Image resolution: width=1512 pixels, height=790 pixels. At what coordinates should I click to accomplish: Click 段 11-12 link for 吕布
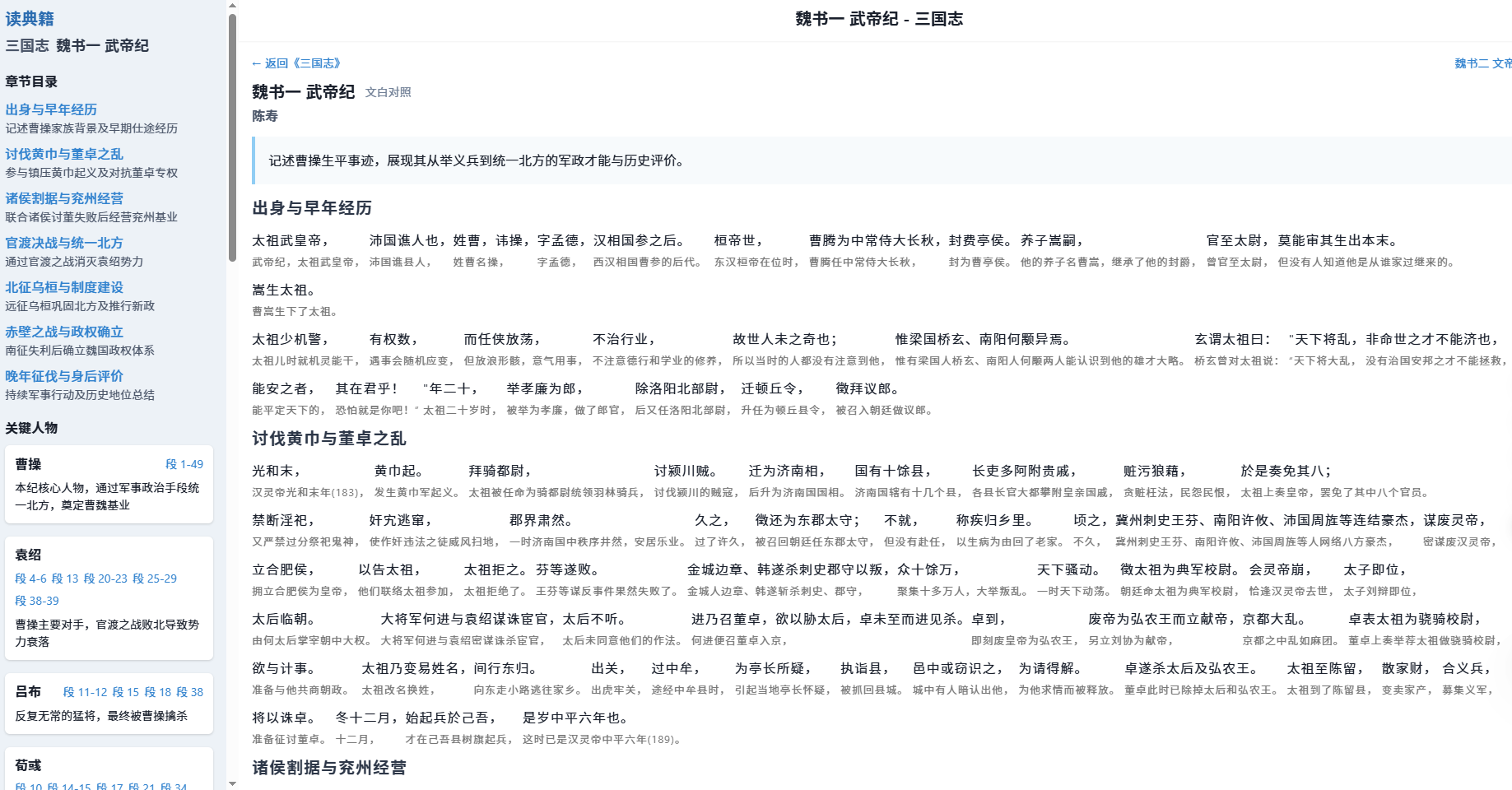pyautogui.click(x=85, y=692)
